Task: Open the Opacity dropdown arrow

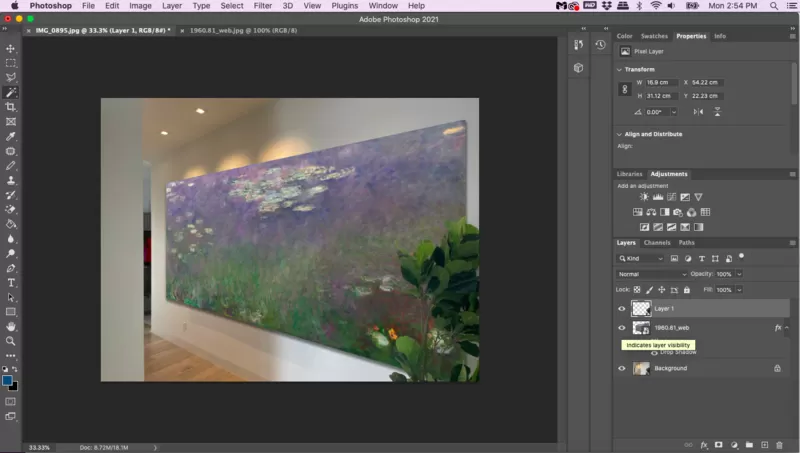Action: pos(739,274)
